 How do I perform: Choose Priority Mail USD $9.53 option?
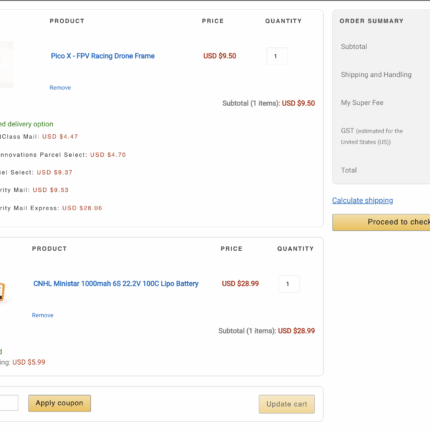pyautogui.click(x=34, y=190)
